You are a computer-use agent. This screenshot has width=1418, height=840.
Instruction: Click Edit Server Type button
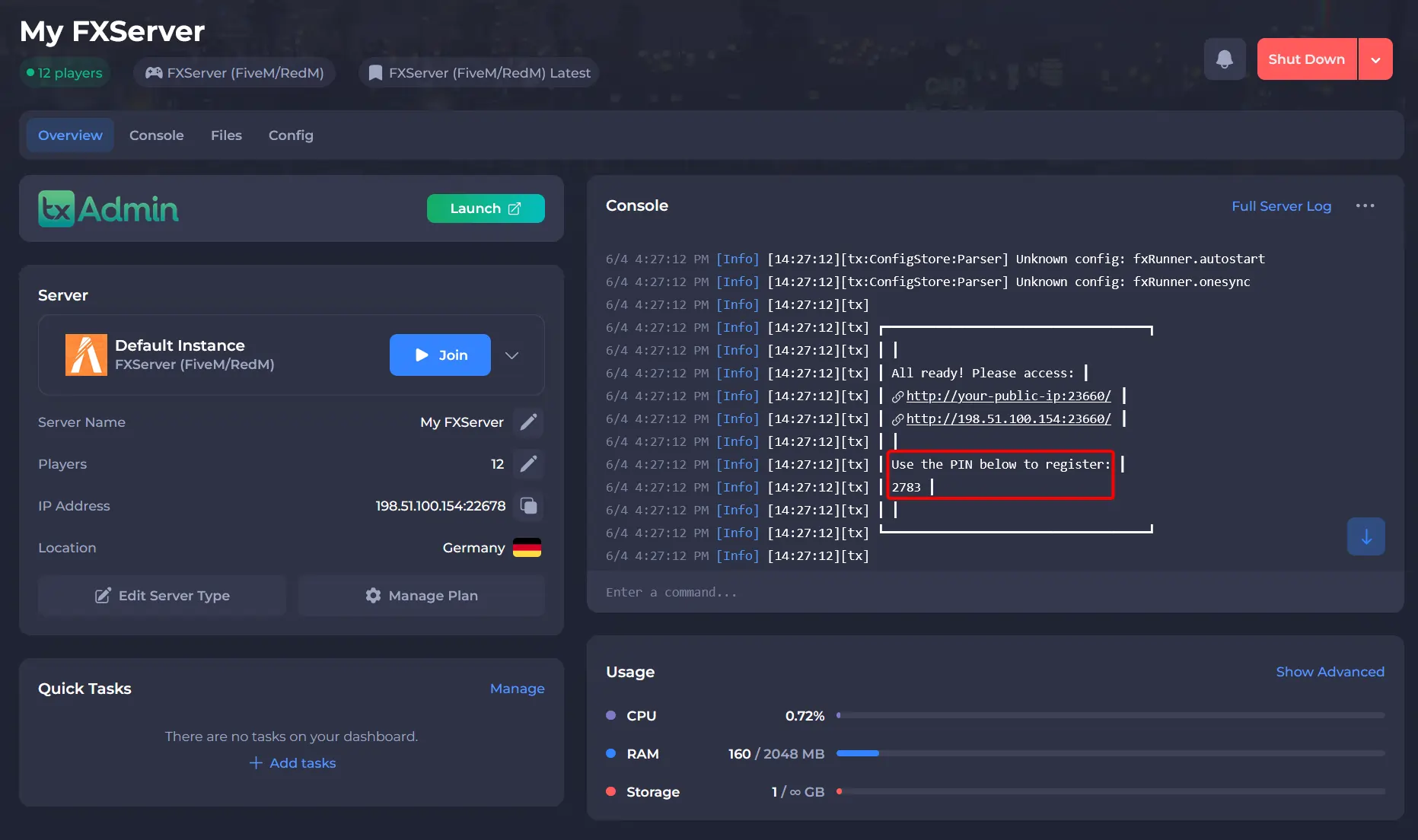click(162, 596)
